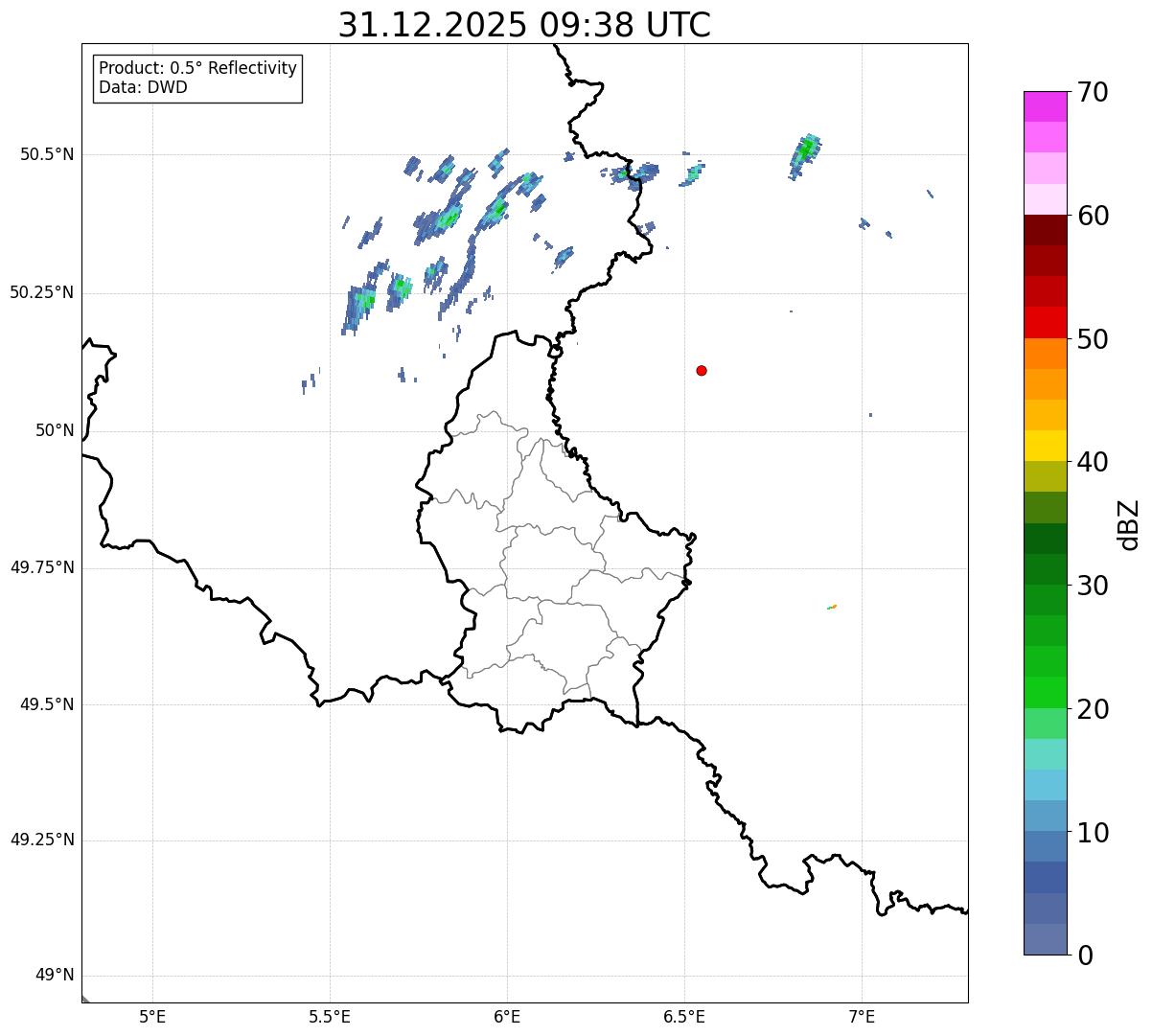Viewport: 1152px width, 1036px height.
Task: Click the 'Product: 0.5° Reflectivity' text
Action: [x=197, y=68]
